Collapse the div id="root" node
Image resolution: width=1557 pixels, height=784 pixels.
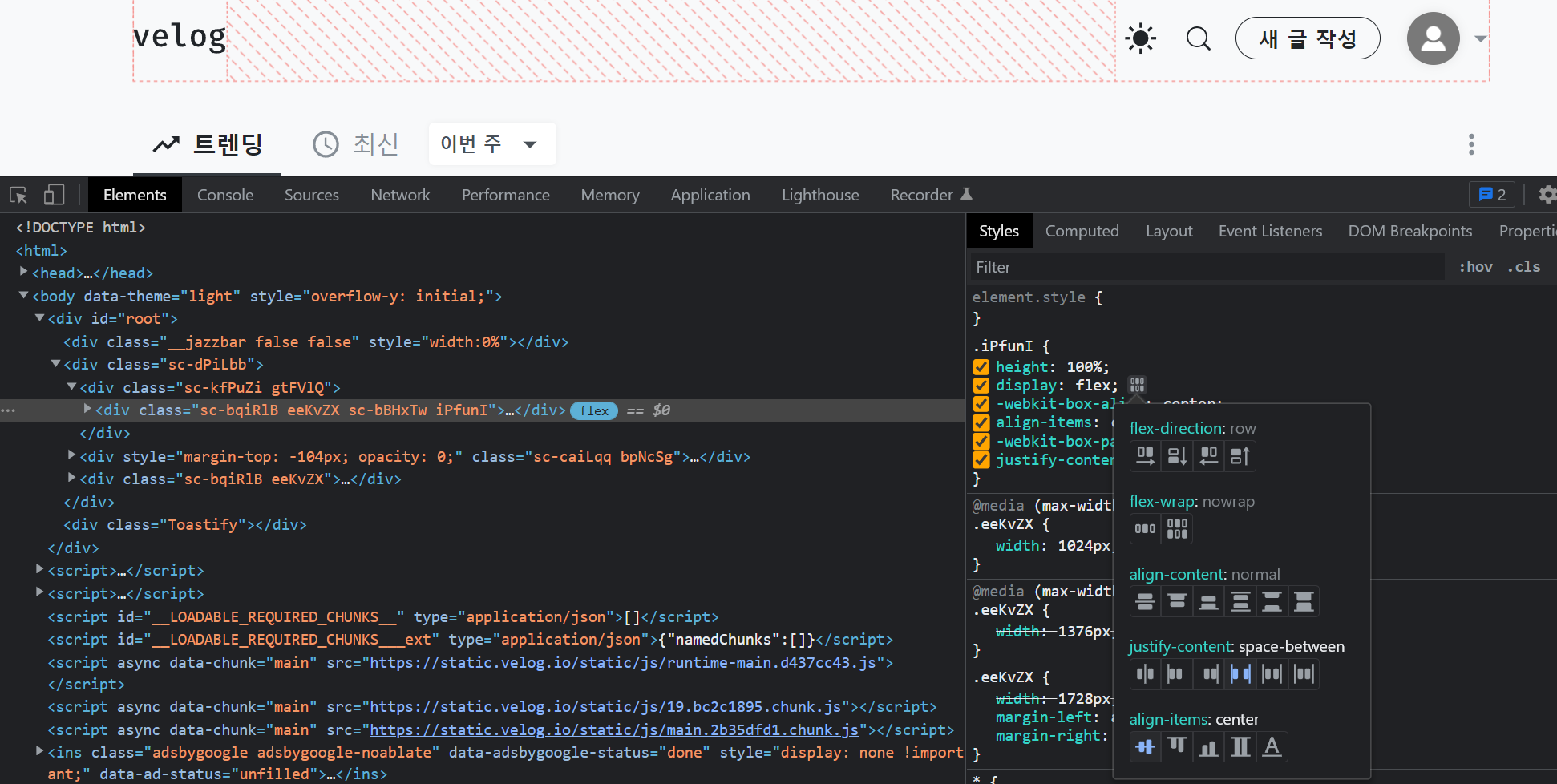pyautogui.click(x=39, y=318)
